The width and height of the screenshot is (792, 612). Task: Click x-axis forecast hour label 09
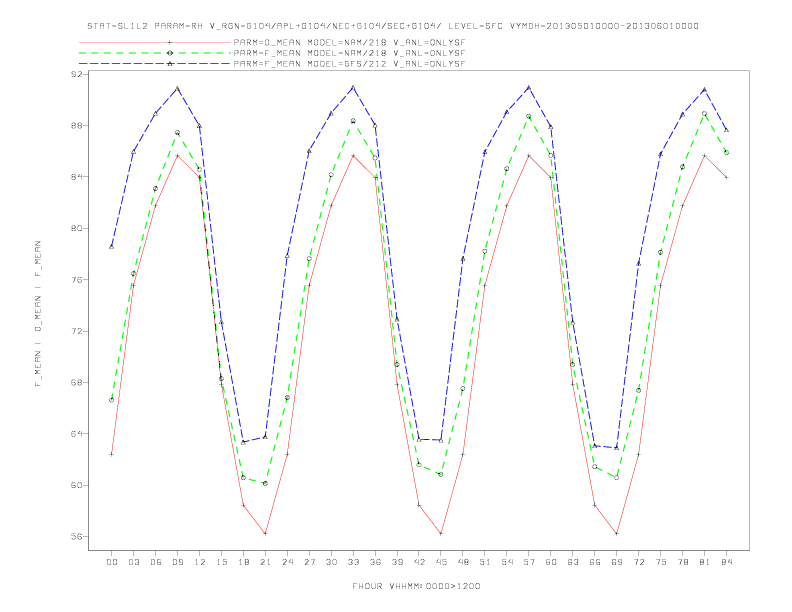pos(177,562)
